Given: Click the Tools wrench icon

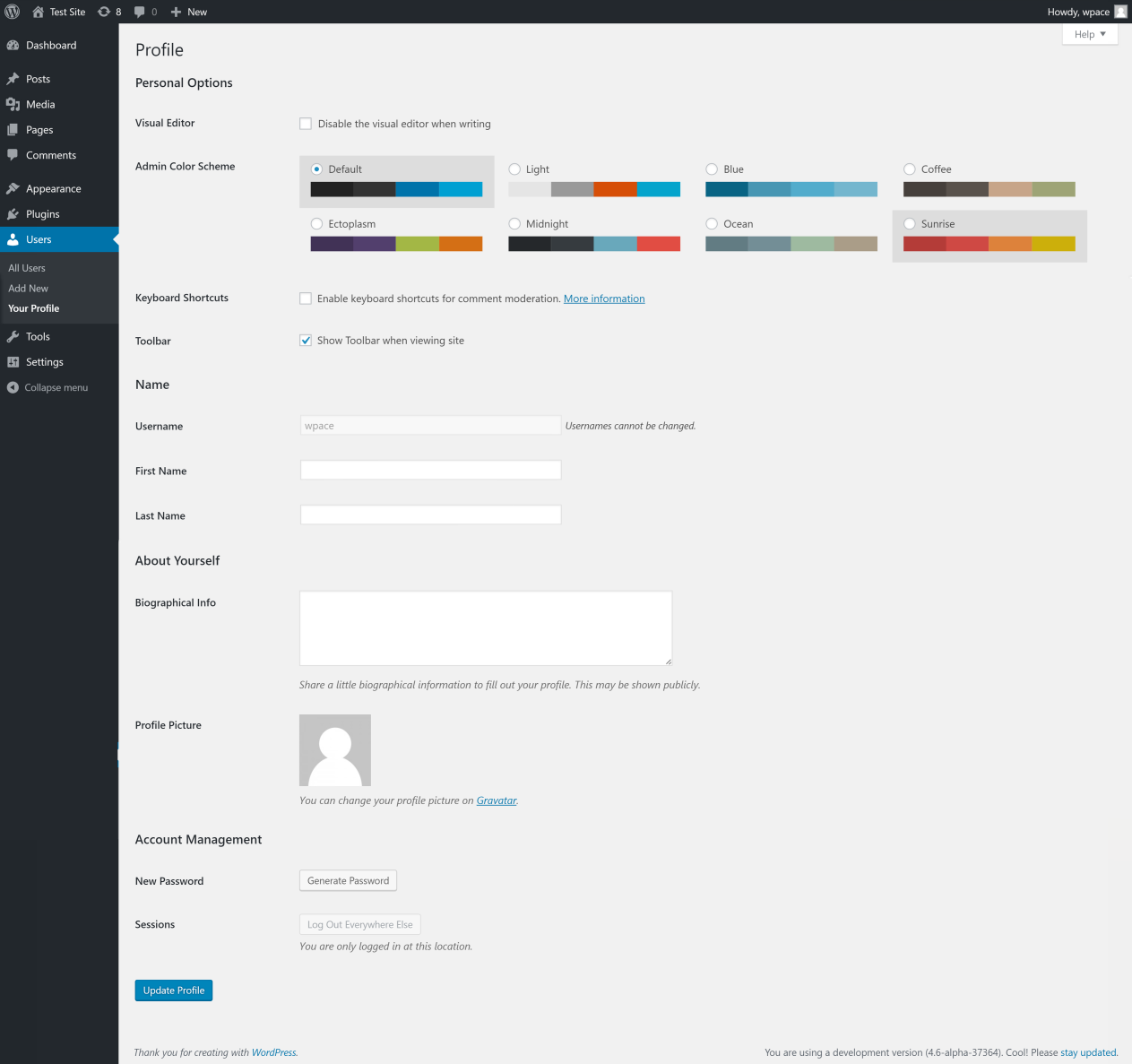Looking at the screenshot, I should click(x=13, y=336).
